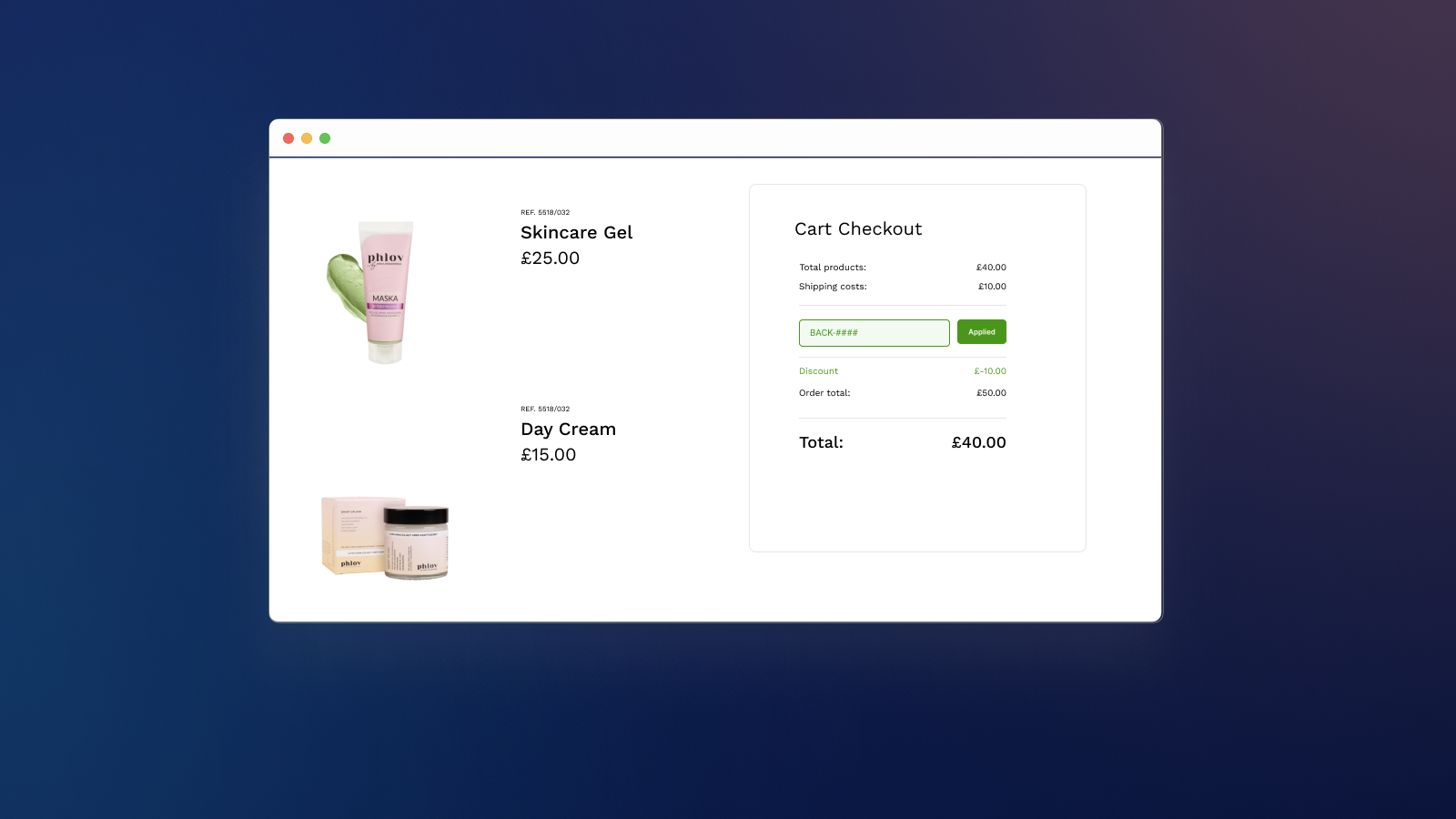The width and height of the screenshot is (1456, 819).
Task: Click the REF. 5518/032 above Day Cream
Action: point(545,409)
